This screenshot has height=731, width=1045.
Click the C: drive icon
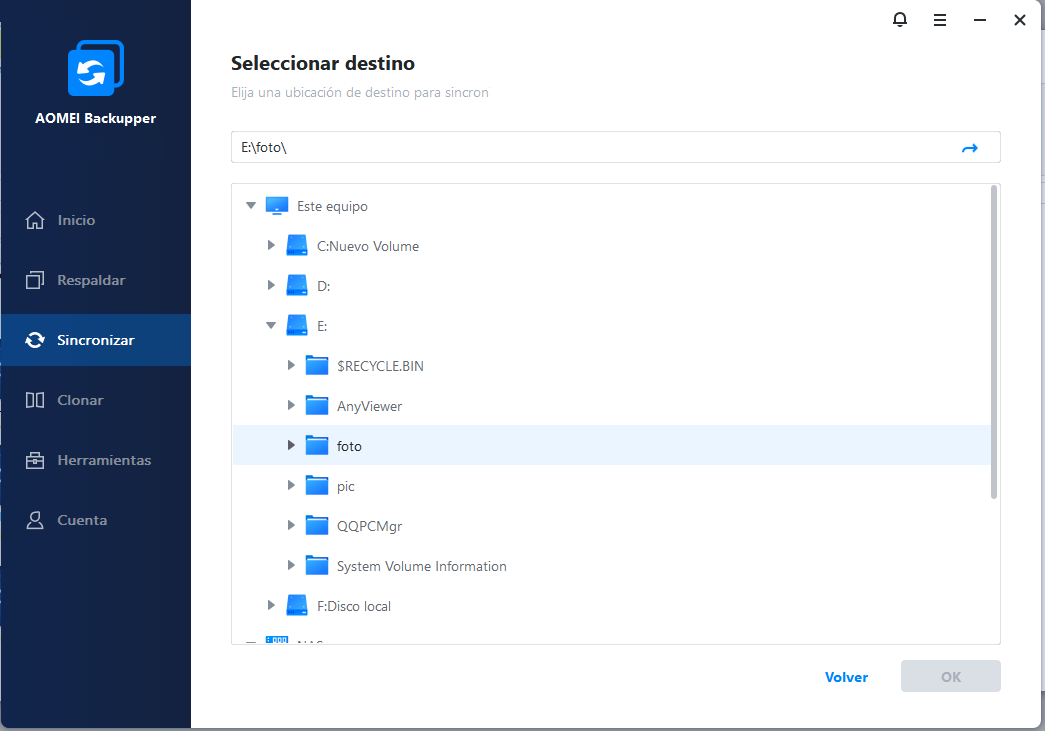click(297, 246)
